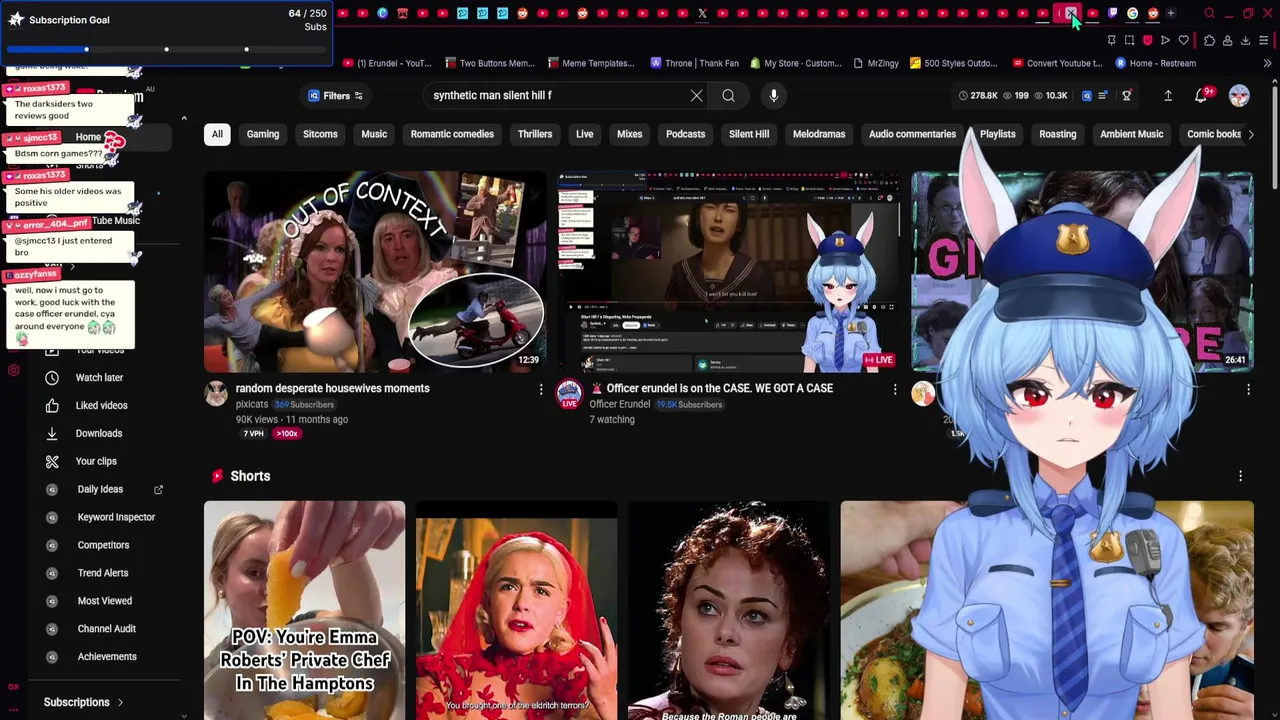The image size is (1280, 720).
Task: Open the X (Twitter) browser tab
Action: [702, 13]
